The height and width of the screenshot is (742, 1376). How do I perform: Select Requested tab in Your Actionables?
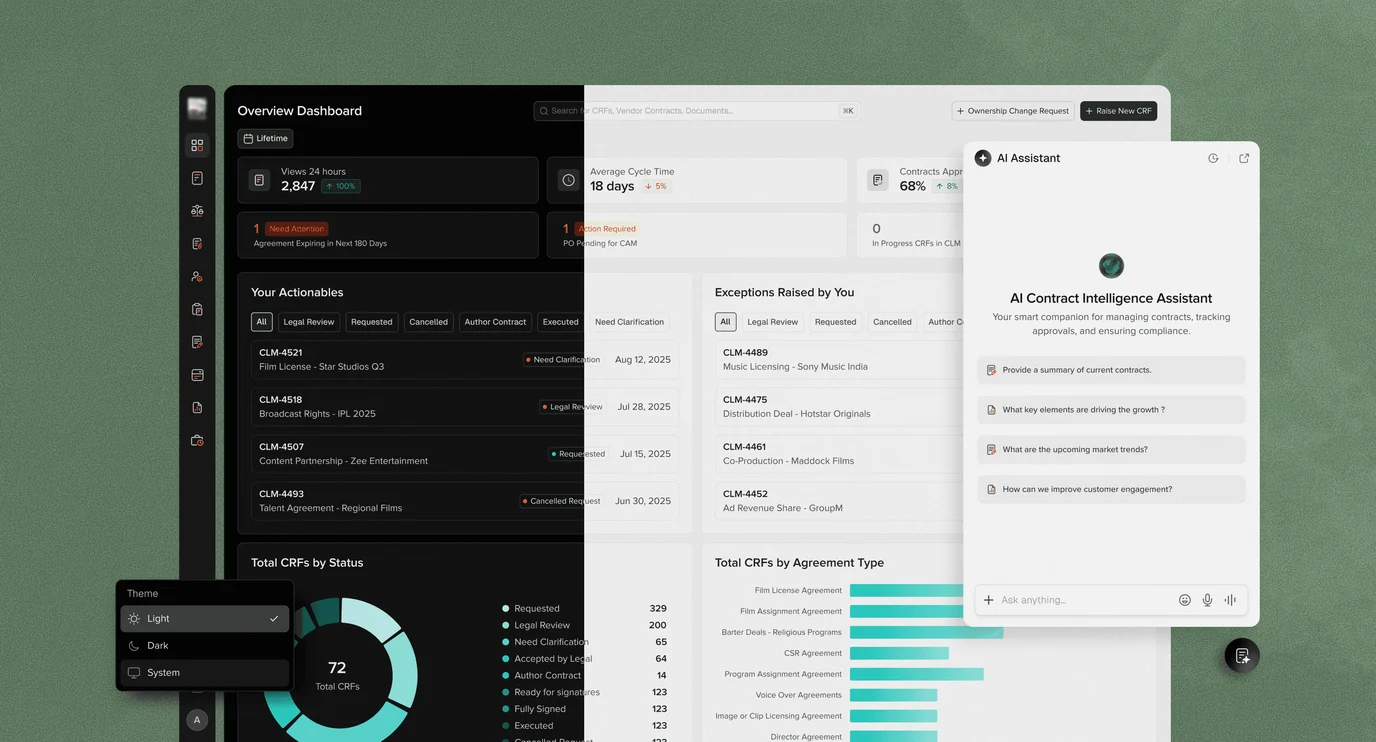pyautogui.click(x=372, y=322)
